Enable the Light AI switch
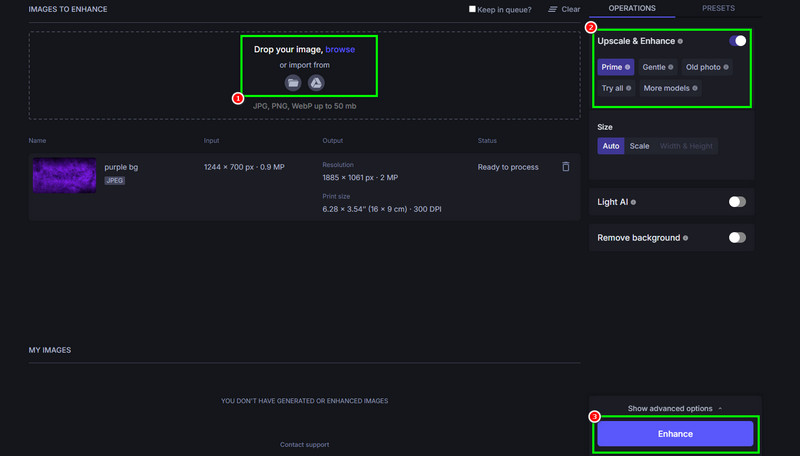 tap(737, 201)
